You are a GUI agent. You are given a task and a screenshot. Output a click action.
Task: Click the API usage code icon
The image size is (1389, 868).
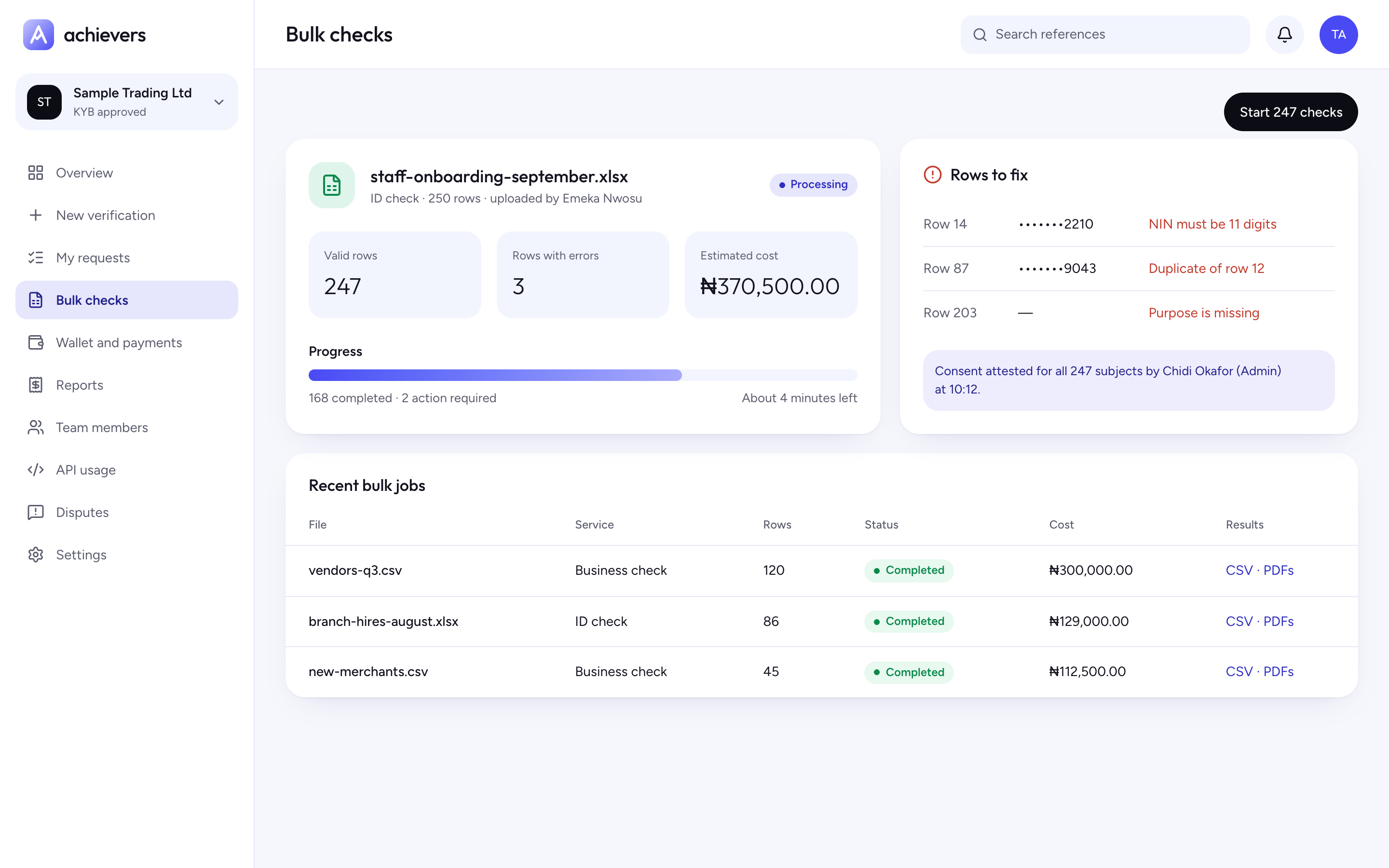(36, 470)
